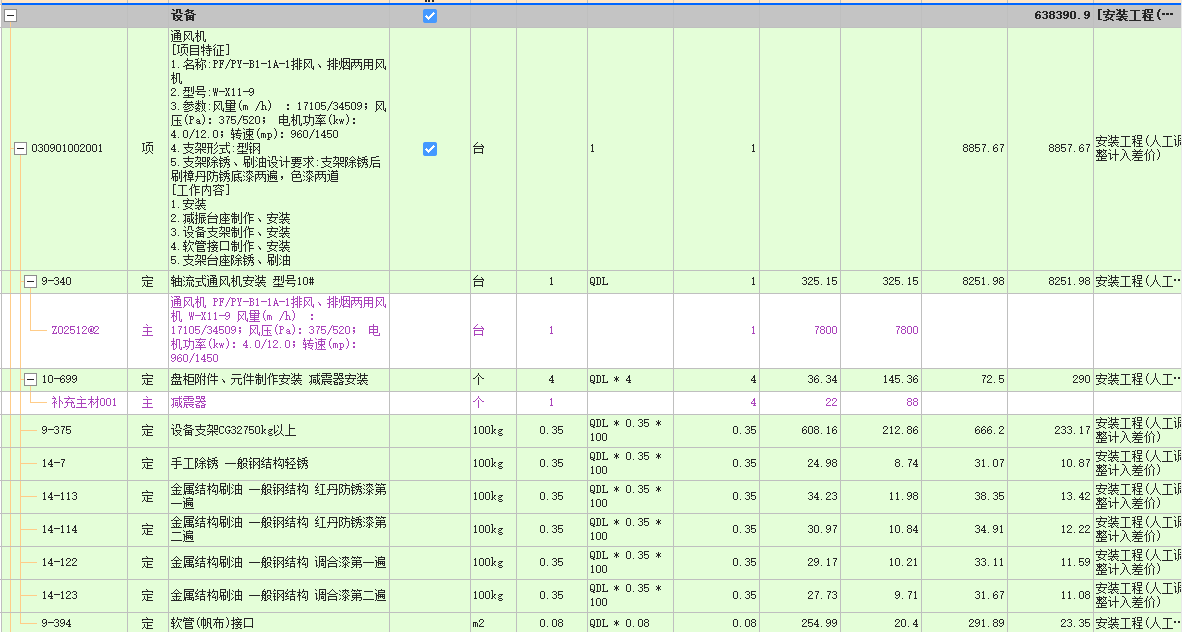The height and width of the screenshot is (632, 1182).
Task: Click content value 4 in 10-699 row
Action: pos(551,379)
